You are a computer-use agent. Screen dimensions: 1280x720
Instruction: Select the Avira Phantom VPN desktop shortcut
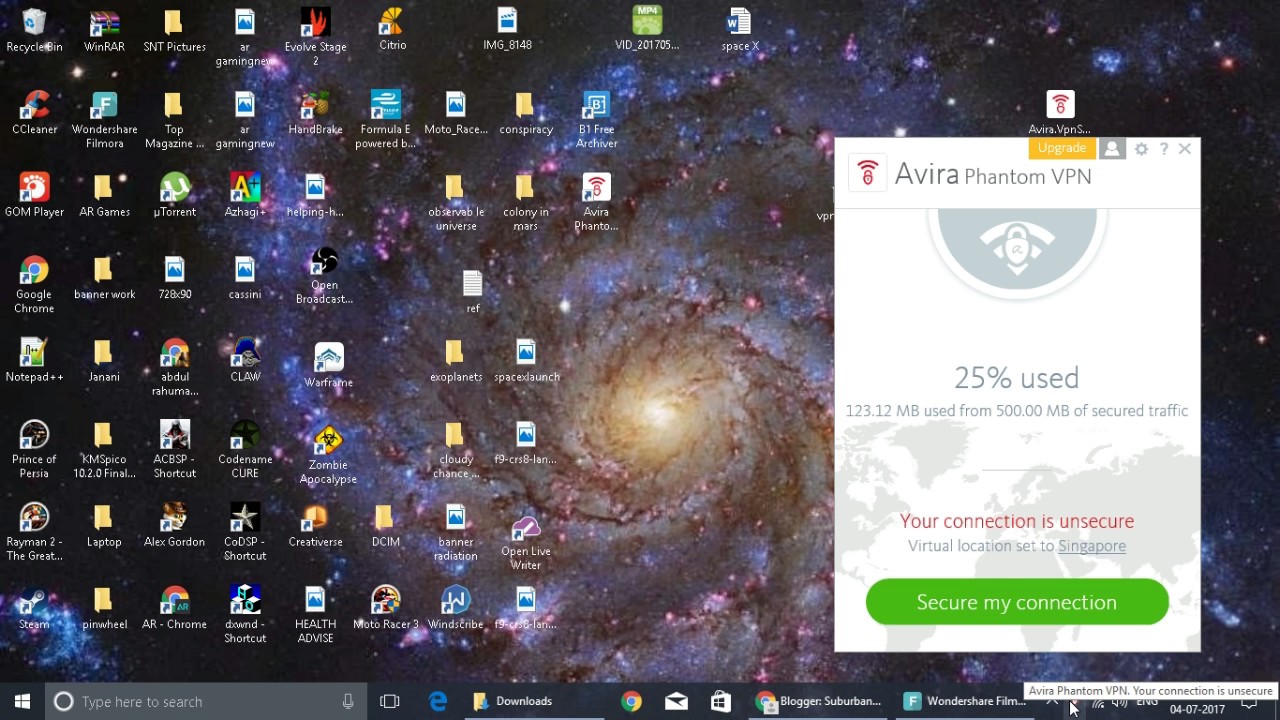click(596, 202)
